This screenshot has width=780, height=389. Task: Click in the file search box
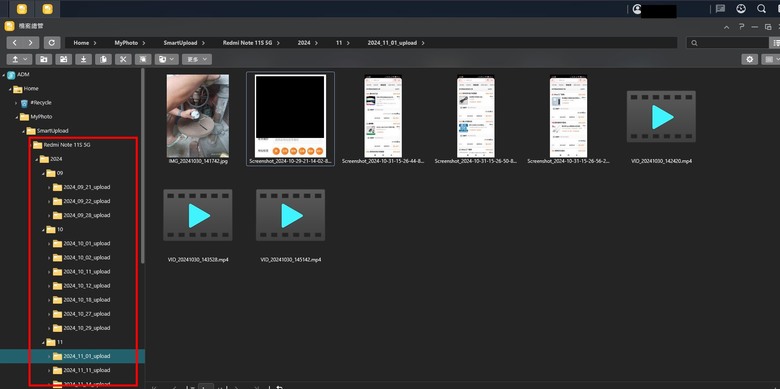pyautogui.click(x=727, y=43)
